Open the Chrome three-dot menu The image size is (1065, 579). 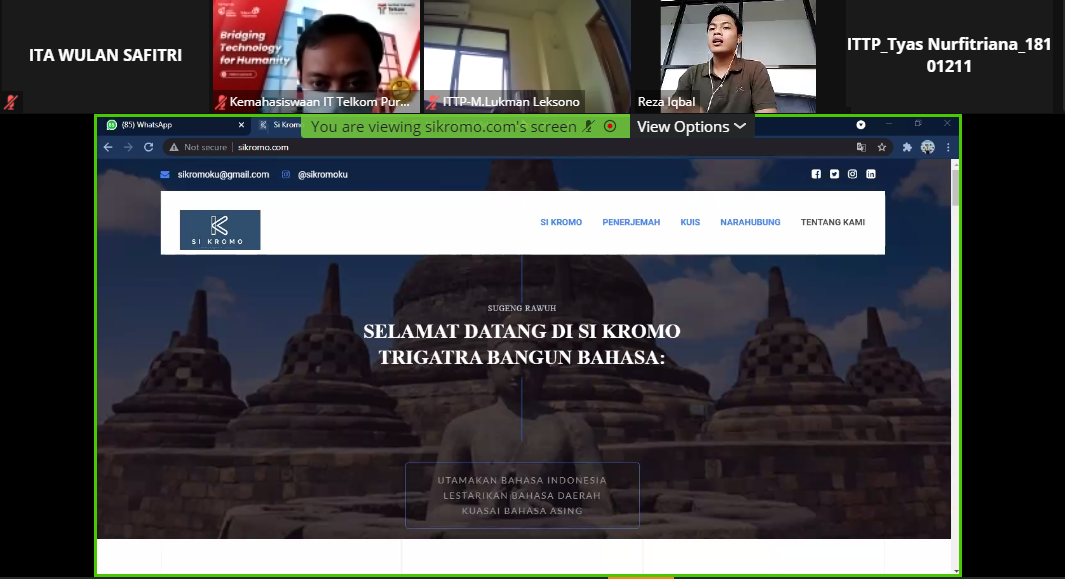(x=948, y=147)
